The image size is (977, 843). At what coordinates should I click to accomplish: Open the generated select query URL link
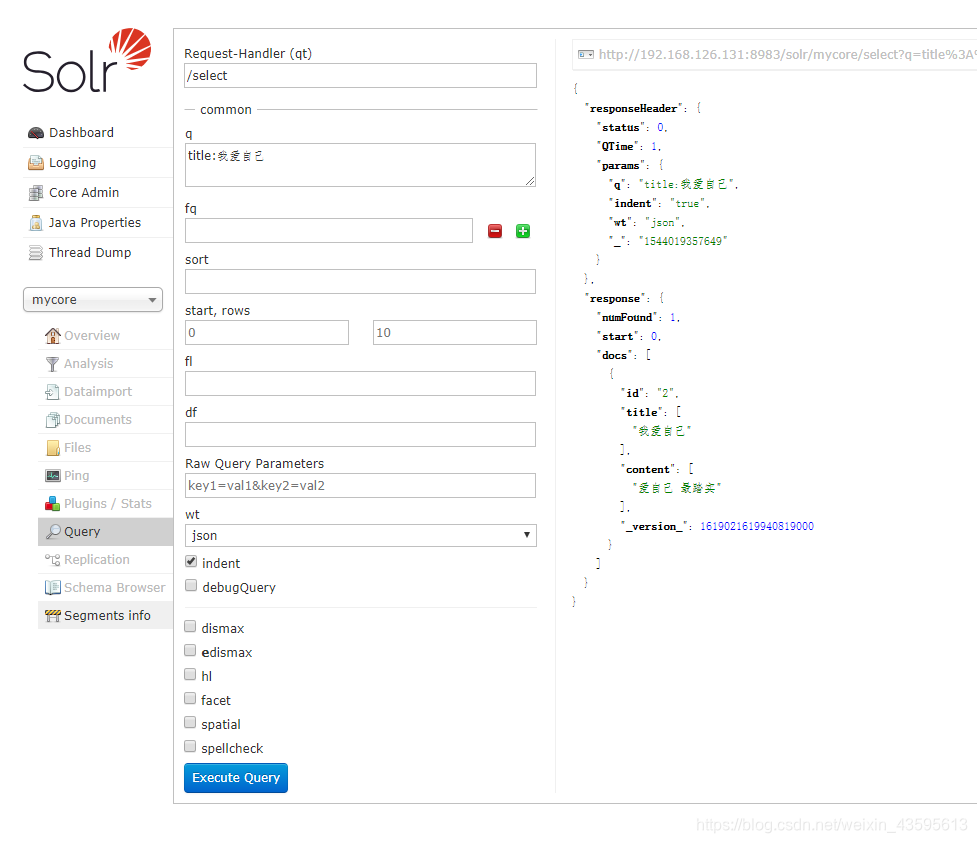787,55
